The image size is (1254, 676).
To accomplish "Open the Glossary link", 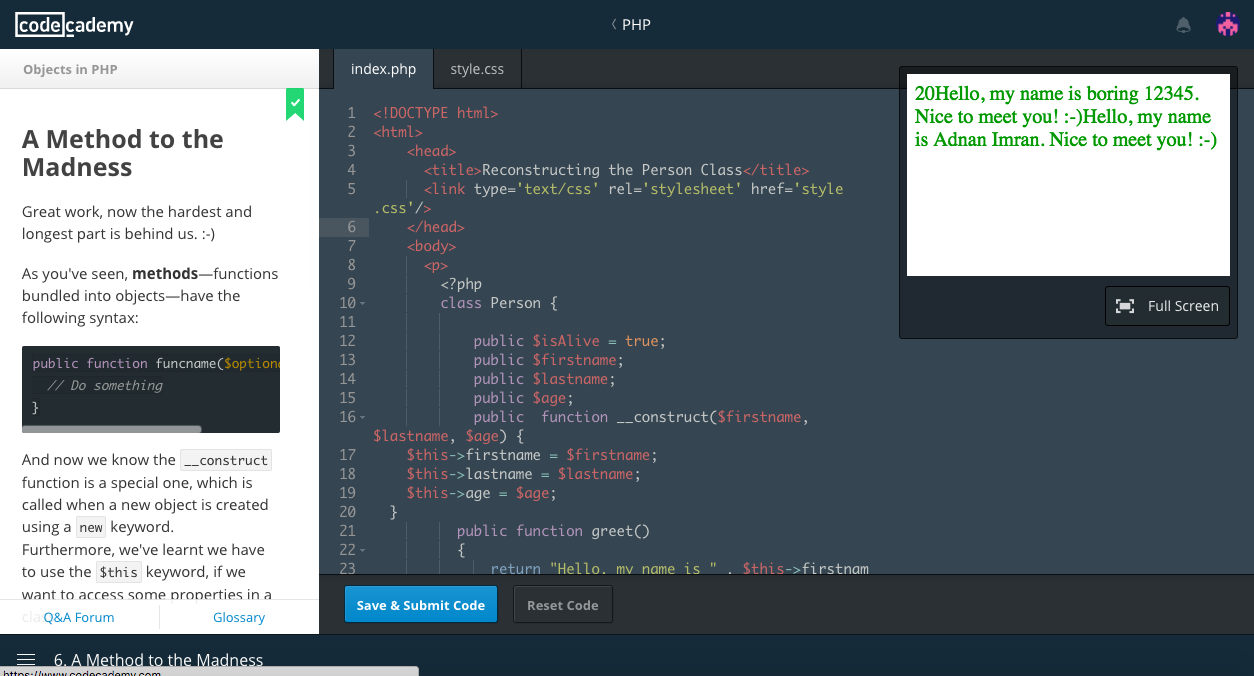I will 239,617.
